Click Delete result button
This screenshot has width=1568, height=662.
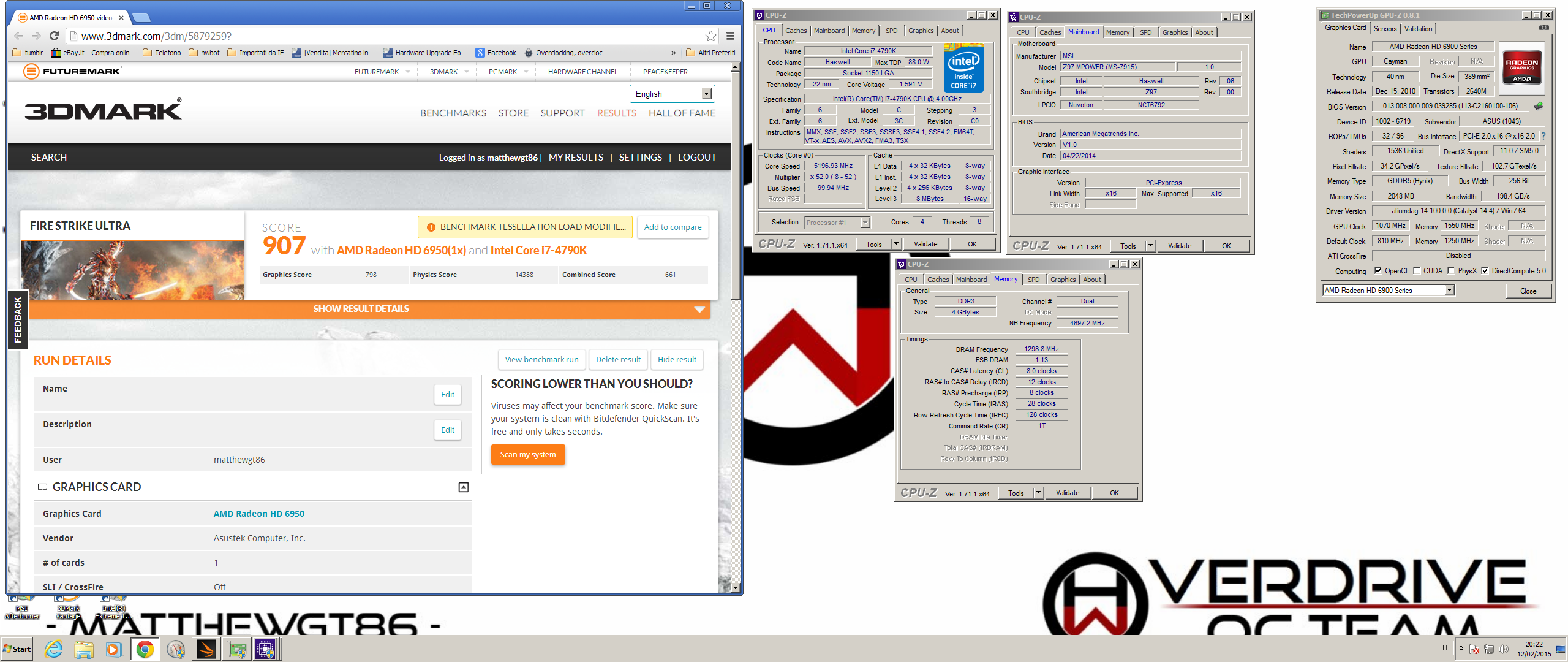coord(618,360)
